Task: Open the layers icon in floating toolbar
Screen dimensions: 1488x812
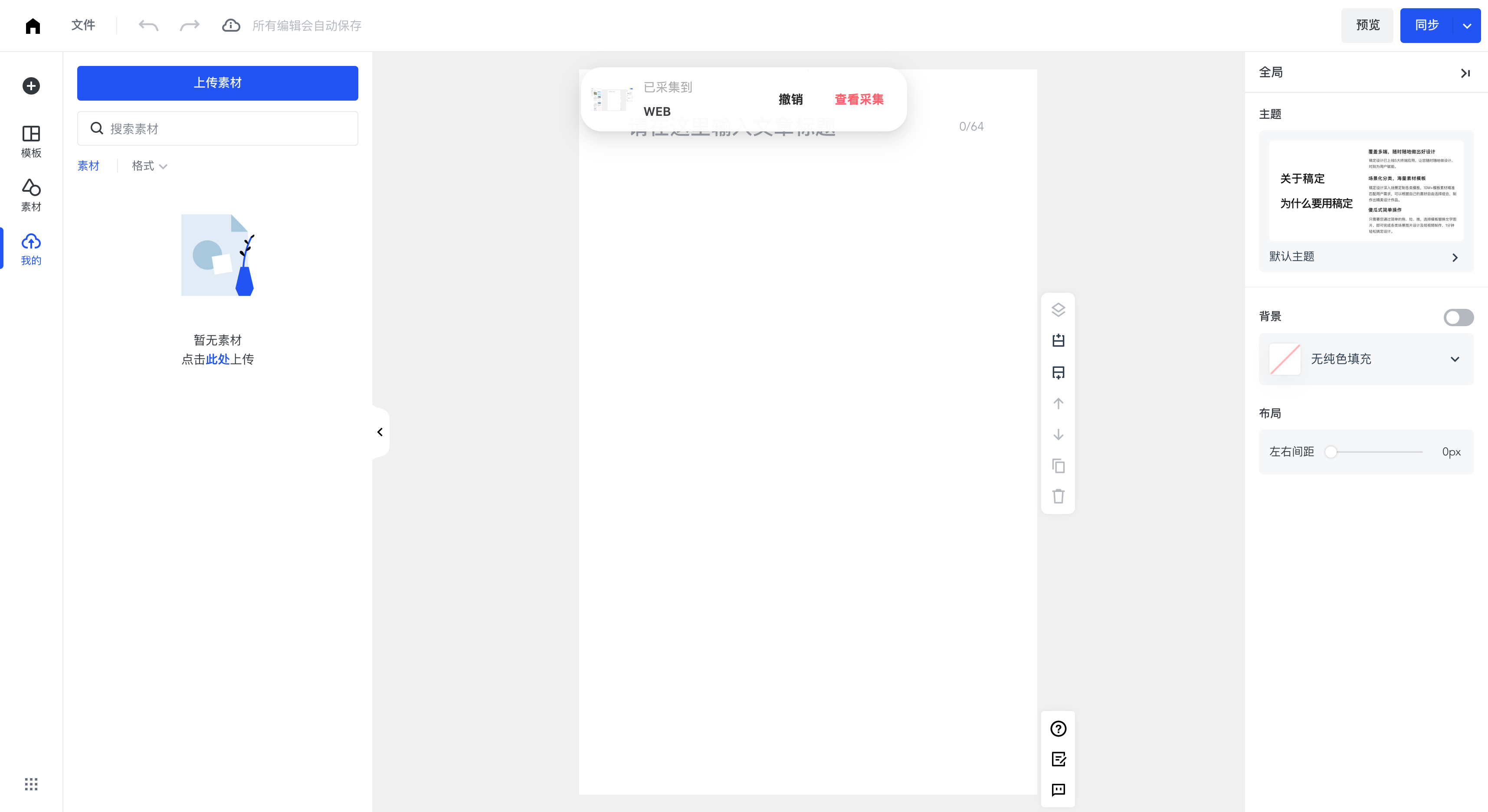Action: pyautogui.click(x=1058, y=310)
